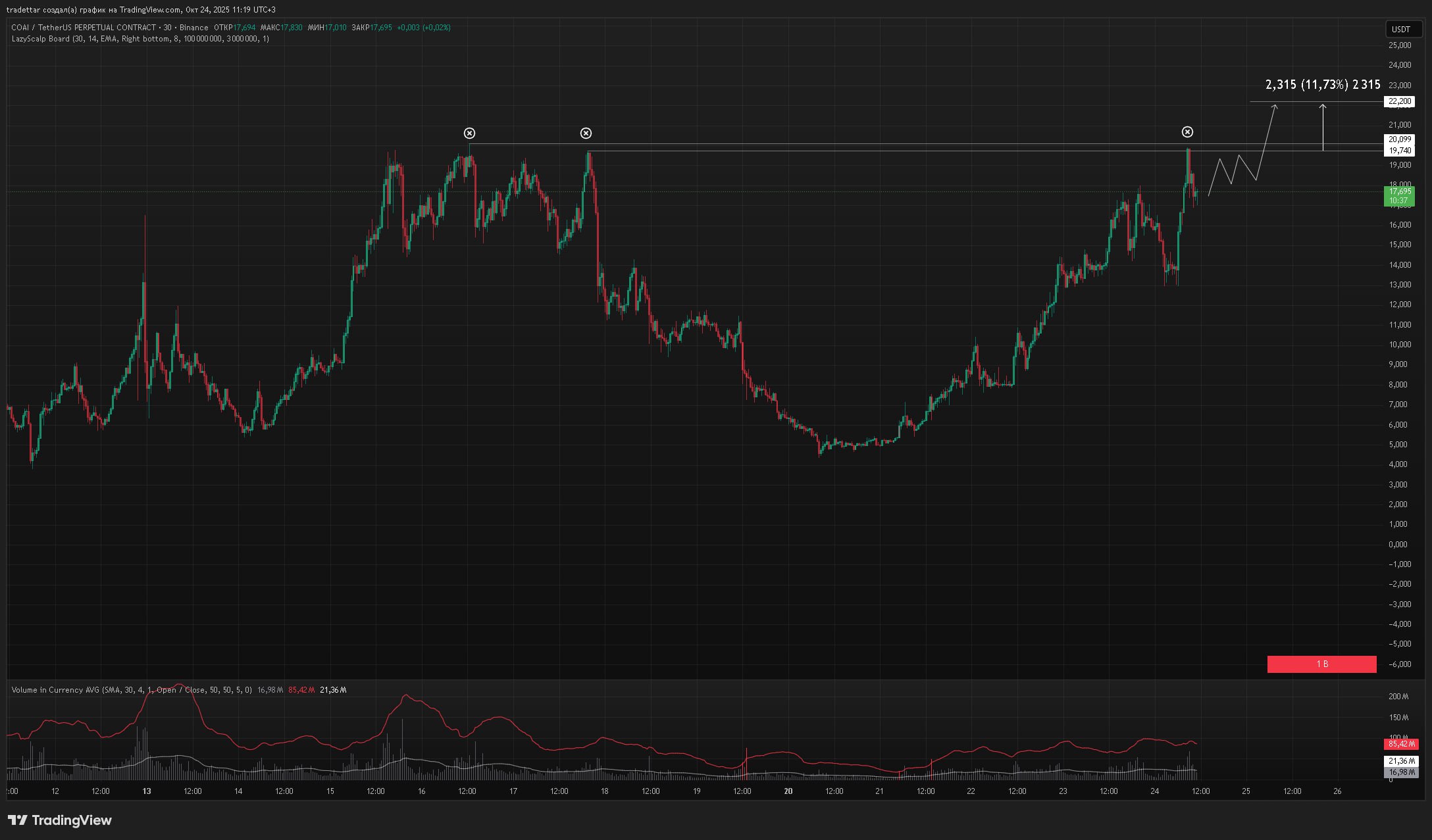The width and height of the screenshot is (1432, 840).
Task: Click the red 1 B board label
Action: (1321, 664)
